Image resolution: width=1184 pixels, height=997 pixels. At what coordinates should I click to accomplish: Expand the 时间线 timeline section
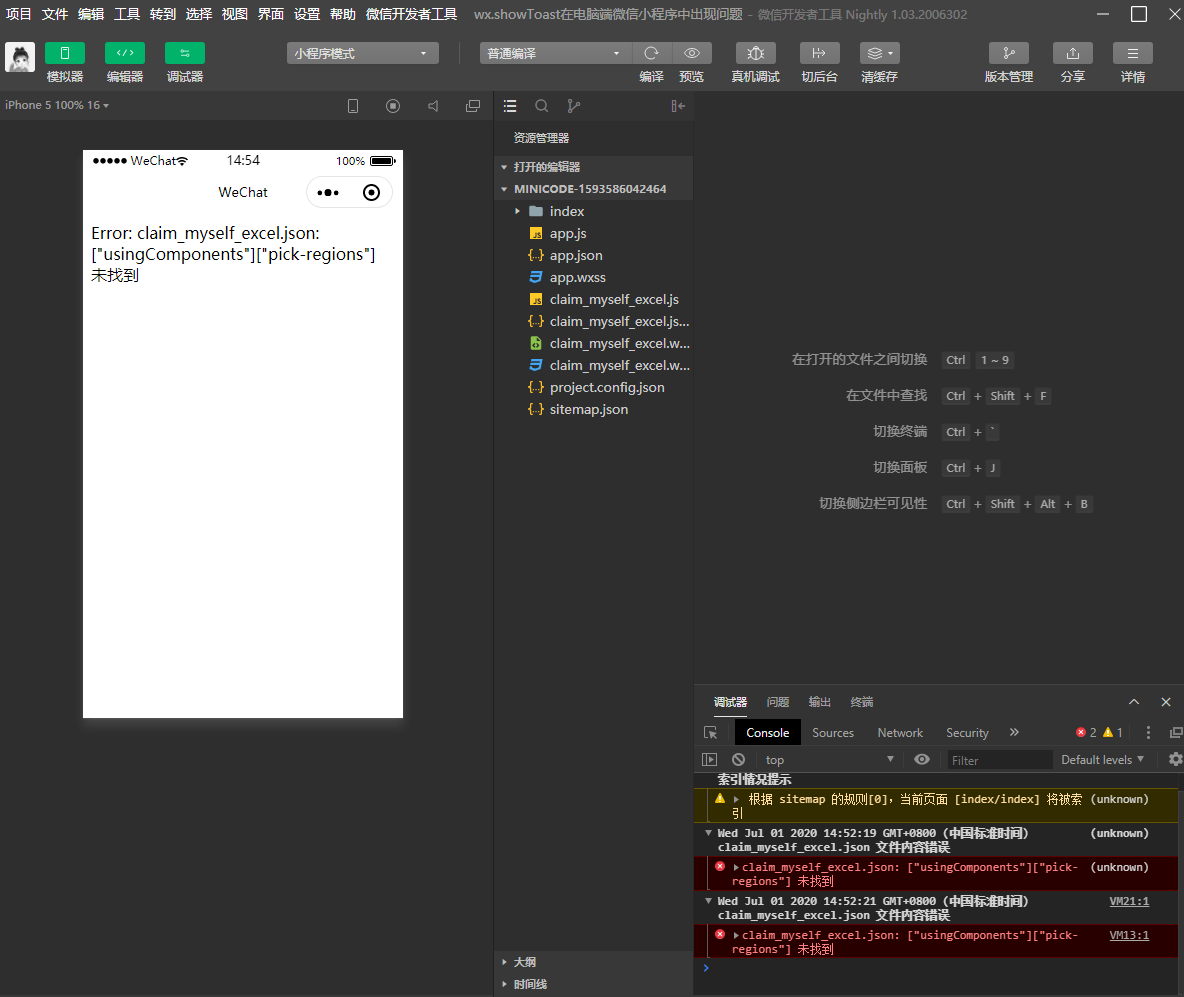(x=594, y=983)
